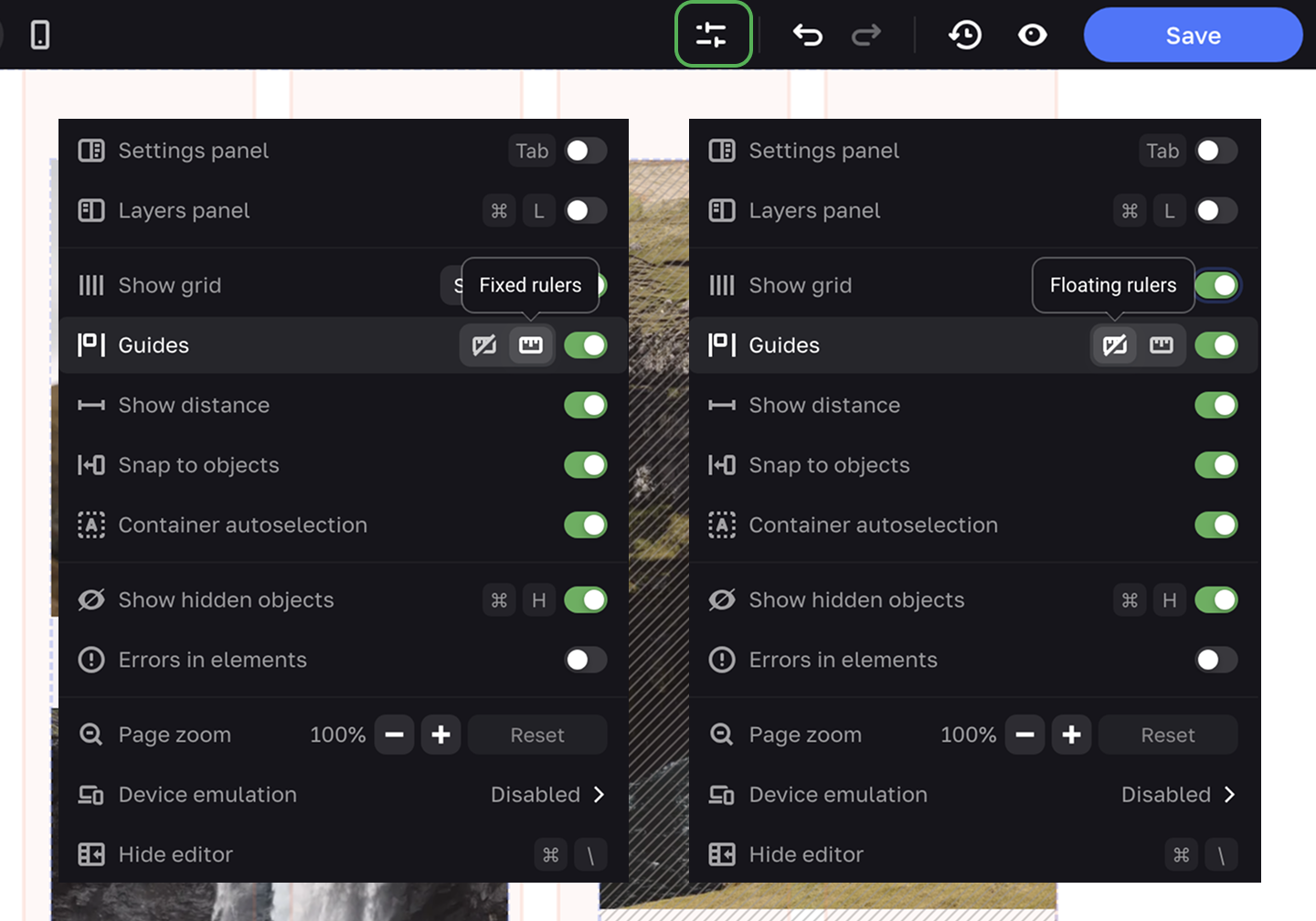Preview the page with the eye icon
The width and height of the screenshot is (1316, 921).
click(x=1032, y=36)
